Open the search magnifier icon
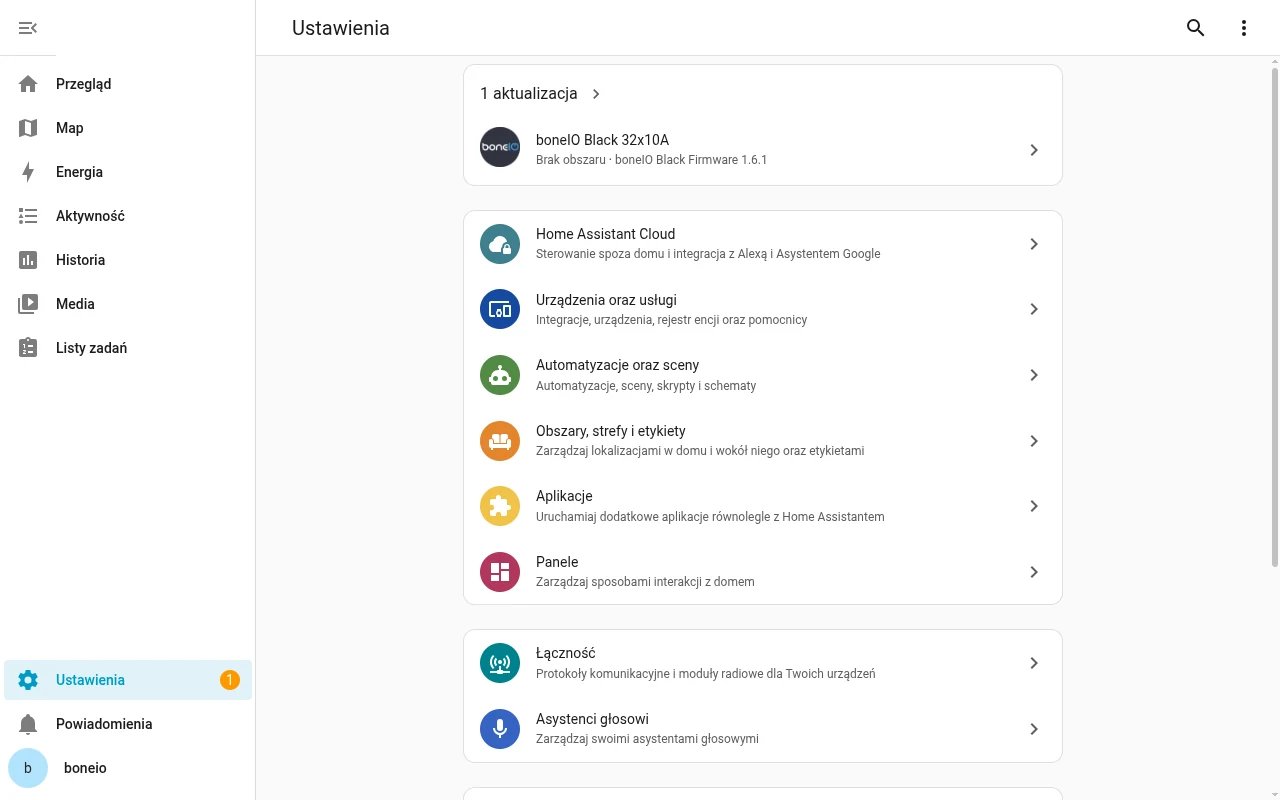Screen dimensions: 1280x800 point(1196,28)
